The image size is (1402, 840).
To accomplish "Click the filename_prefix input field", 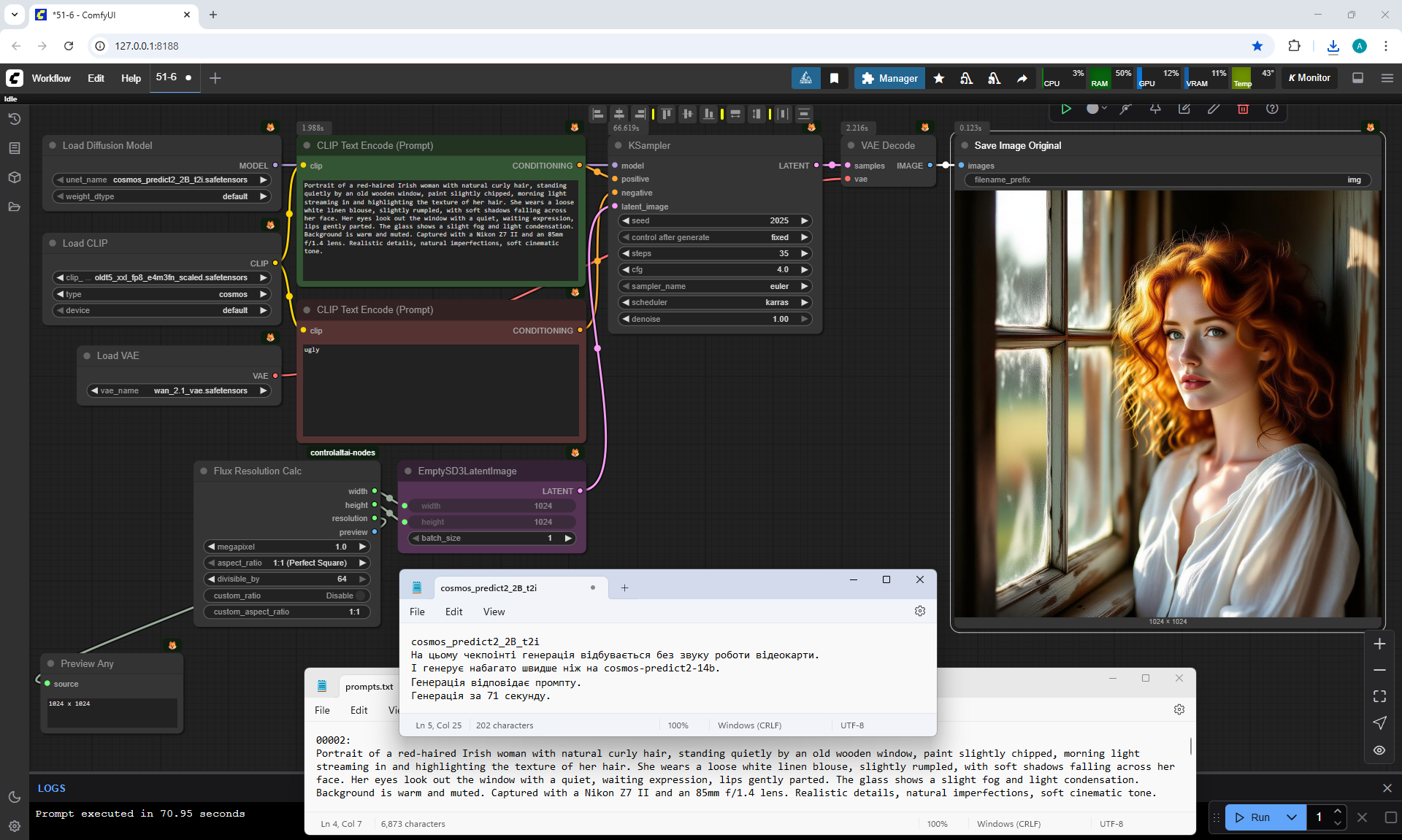I will coord(1167,180).
